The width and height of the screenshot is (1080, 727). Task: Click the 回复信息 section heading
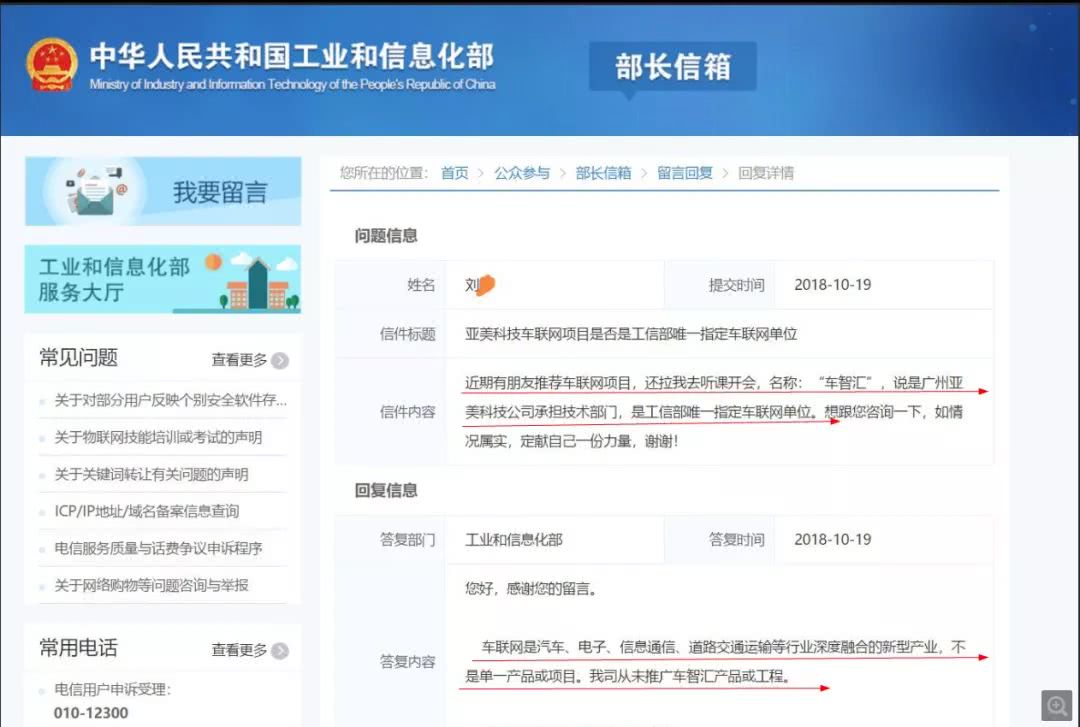click(386, 491)
